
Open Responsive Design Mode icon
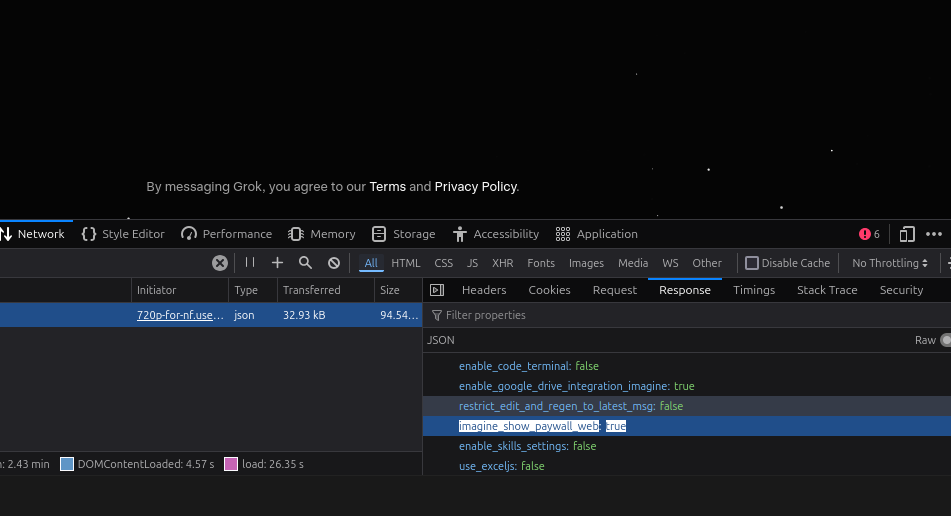907,234
